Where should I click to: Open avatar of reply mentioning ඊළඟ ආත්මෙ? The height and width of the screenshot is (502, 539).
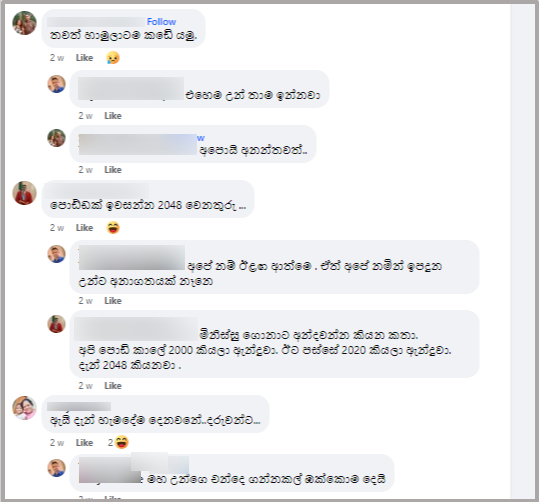[56, 254]
